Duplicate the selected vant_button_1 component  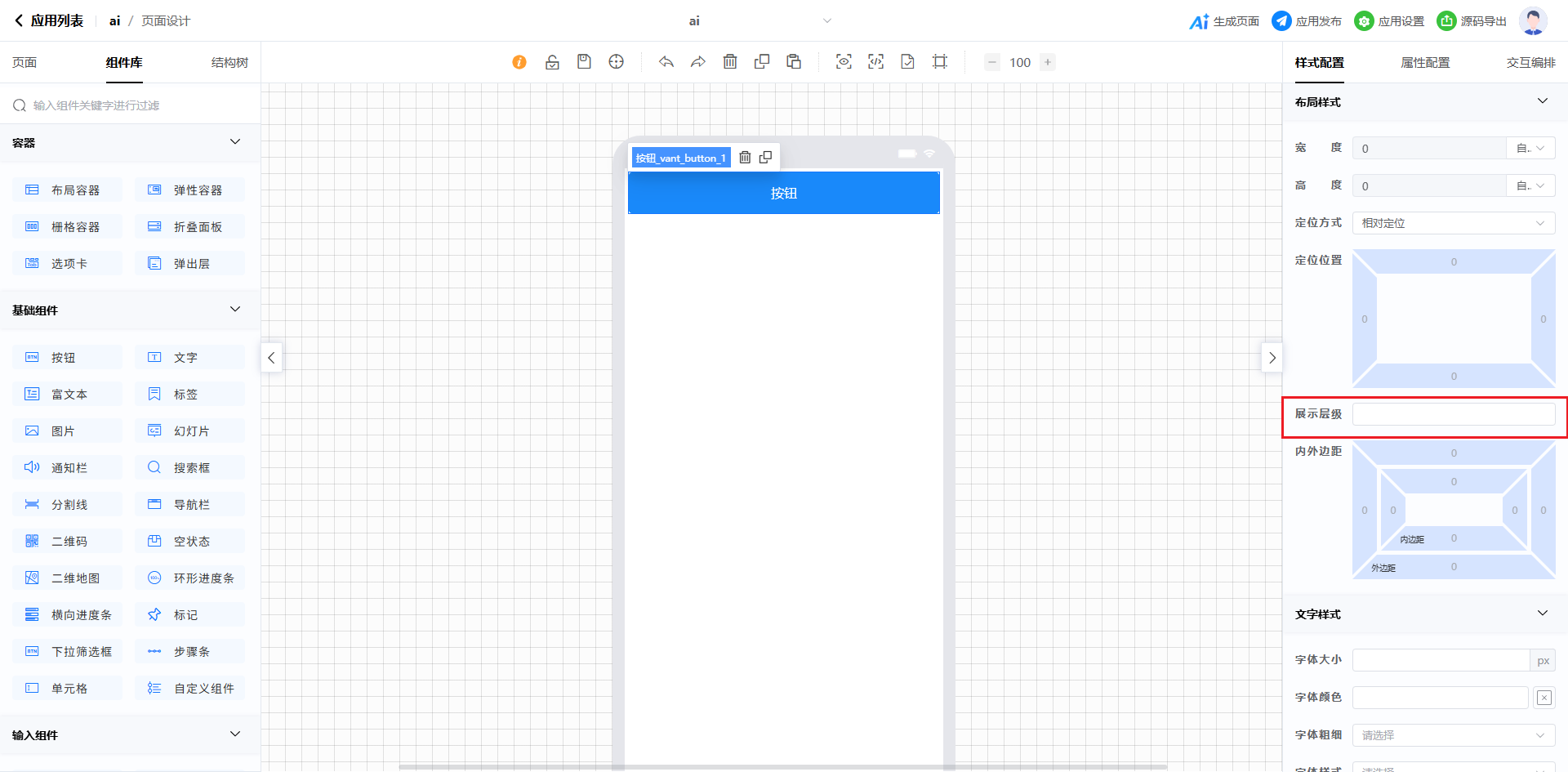(x=765, y=158)
